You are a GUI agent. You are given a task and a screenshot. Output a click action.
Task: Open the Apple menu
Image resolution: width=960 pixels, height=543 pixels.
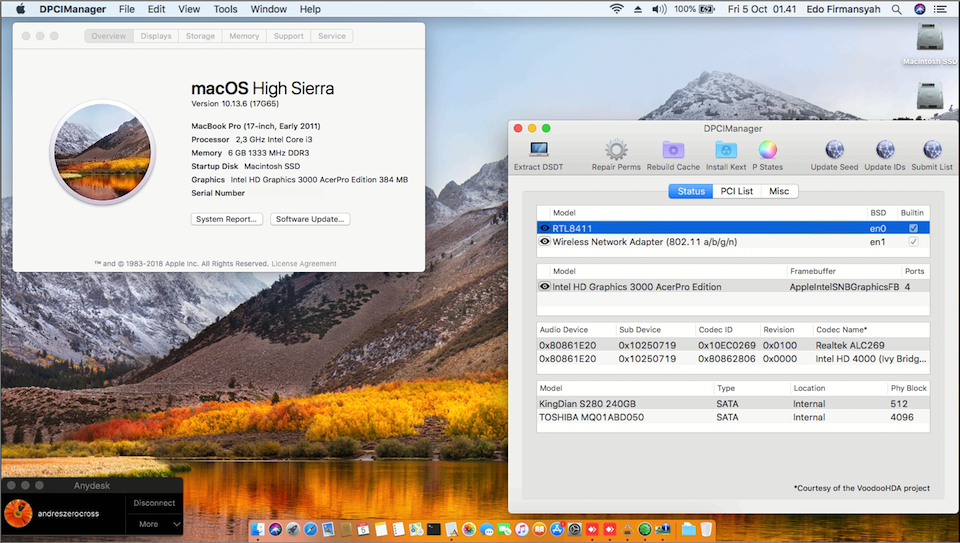pyautogui.click(x=20, y=9)
